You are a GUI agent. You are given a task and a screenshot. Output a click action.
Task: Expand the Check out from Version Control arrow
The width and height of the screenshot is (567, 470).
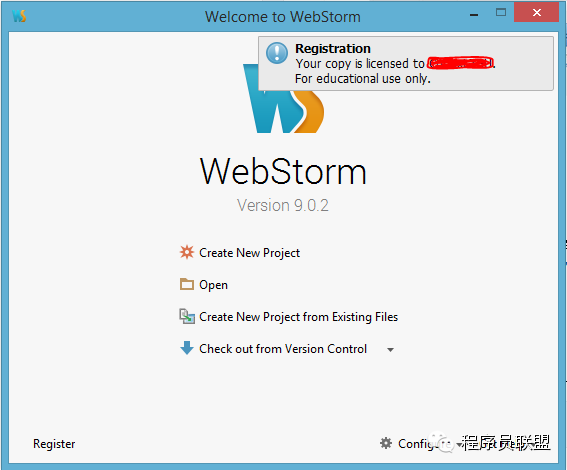click(390, 350)
